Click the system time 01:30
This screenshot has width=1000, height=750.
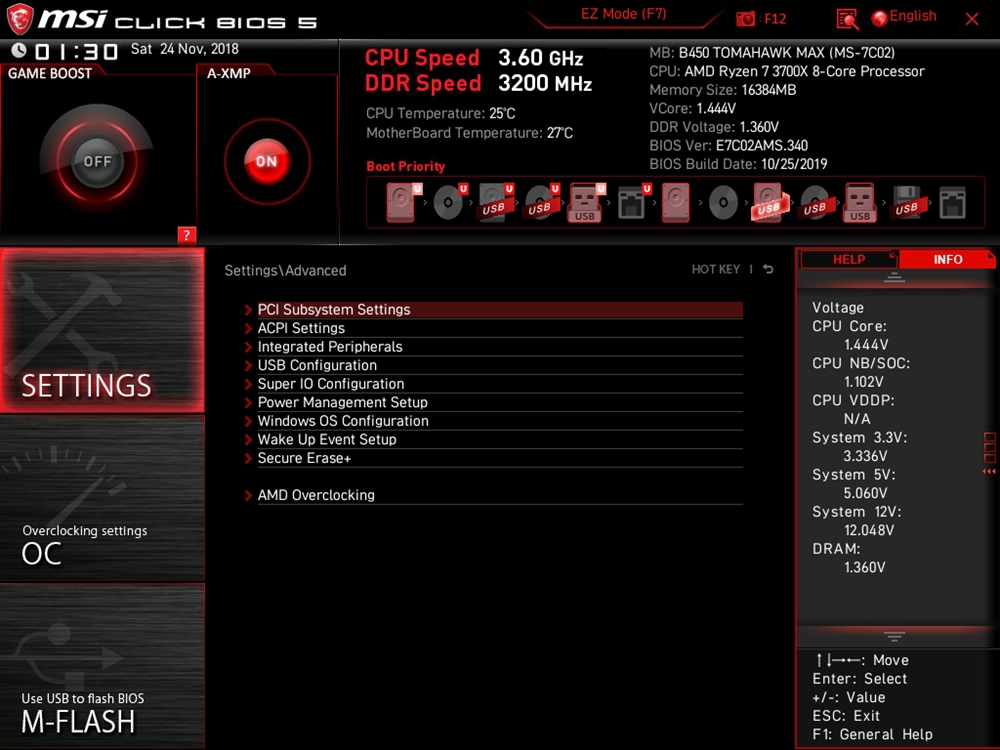point(77,51)
